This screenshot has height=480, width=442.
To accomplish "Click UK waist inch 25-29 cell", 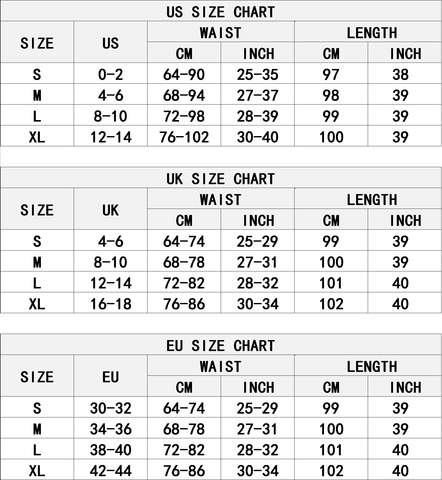I will click(257, 241).
